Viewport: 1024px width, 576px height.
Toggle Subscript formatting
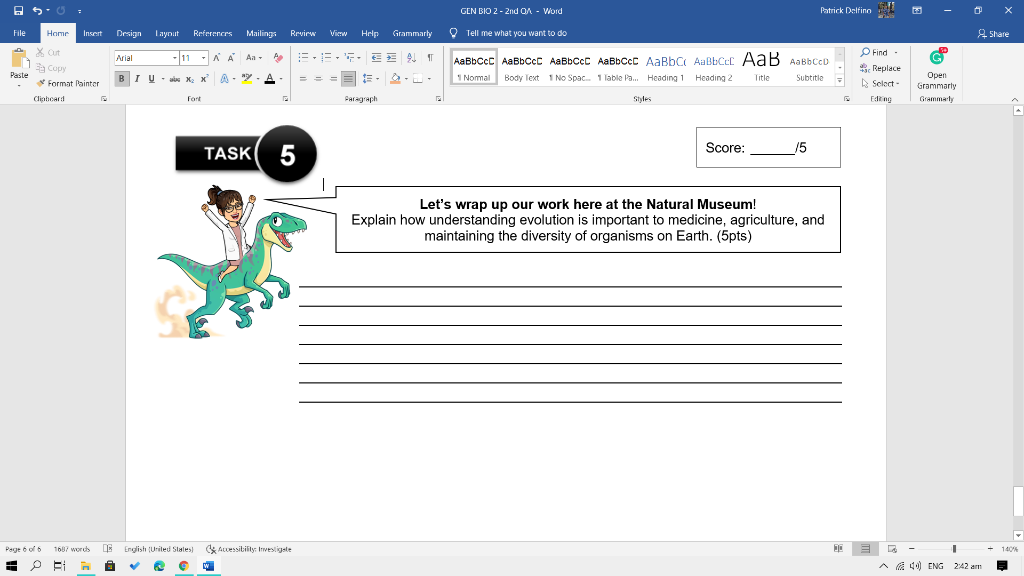tap(189, 79)
